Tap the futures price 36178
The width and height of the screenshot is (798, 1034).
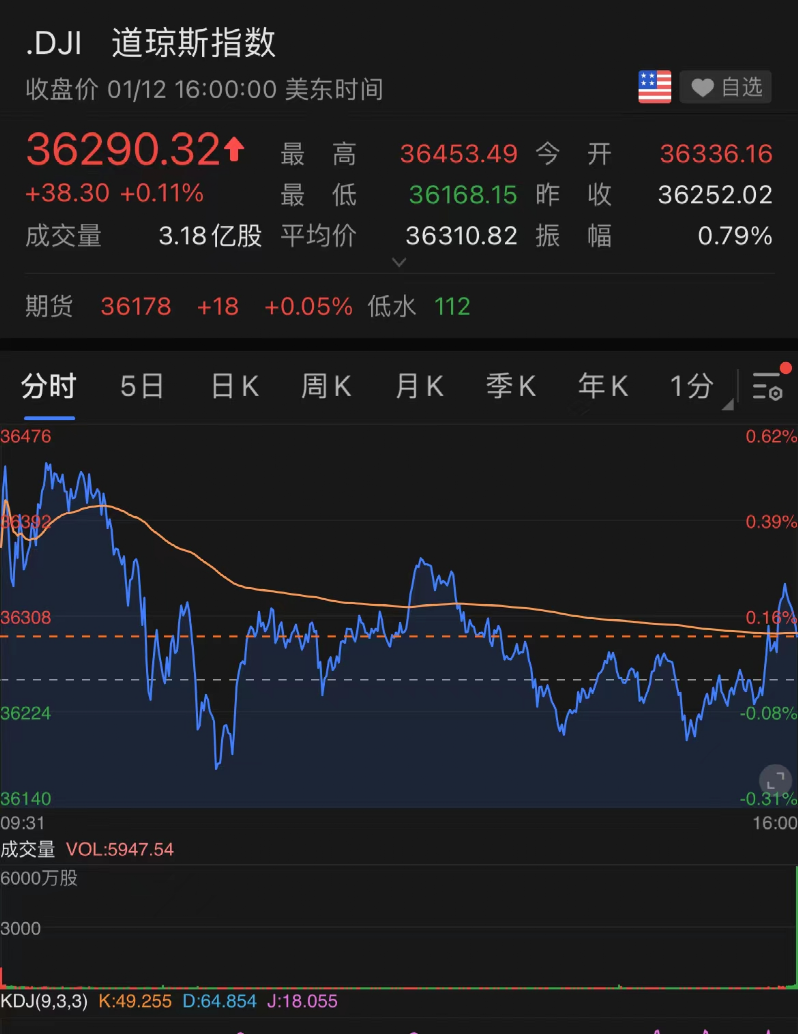pyautogui.click(x=136, y=307)
